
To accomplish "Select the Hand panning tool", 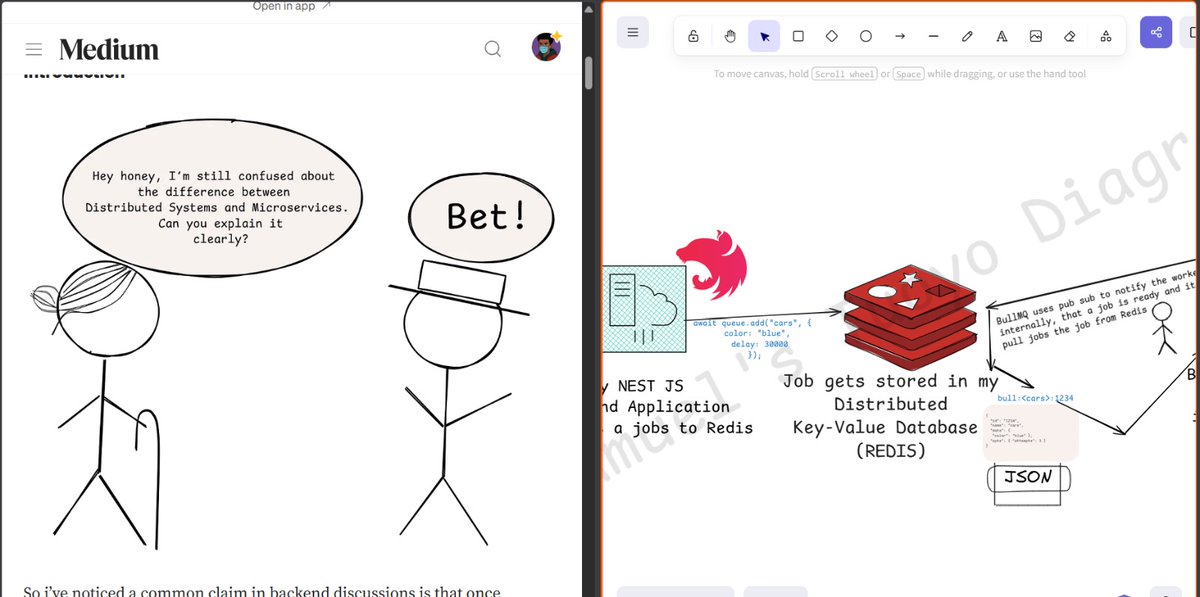I will [730, 36].
